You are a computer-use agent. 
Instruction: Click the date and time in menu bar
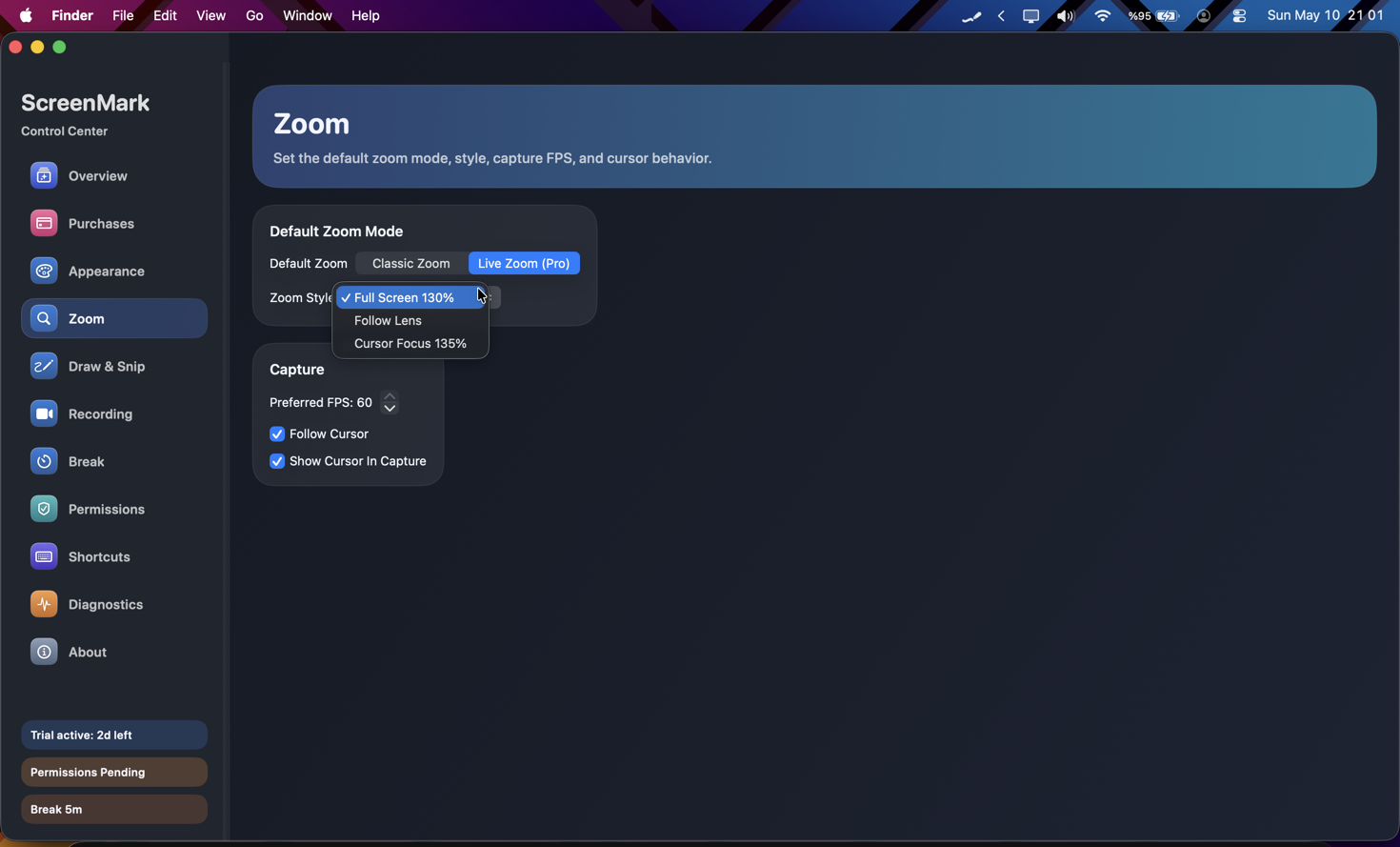coord(1325,15)
